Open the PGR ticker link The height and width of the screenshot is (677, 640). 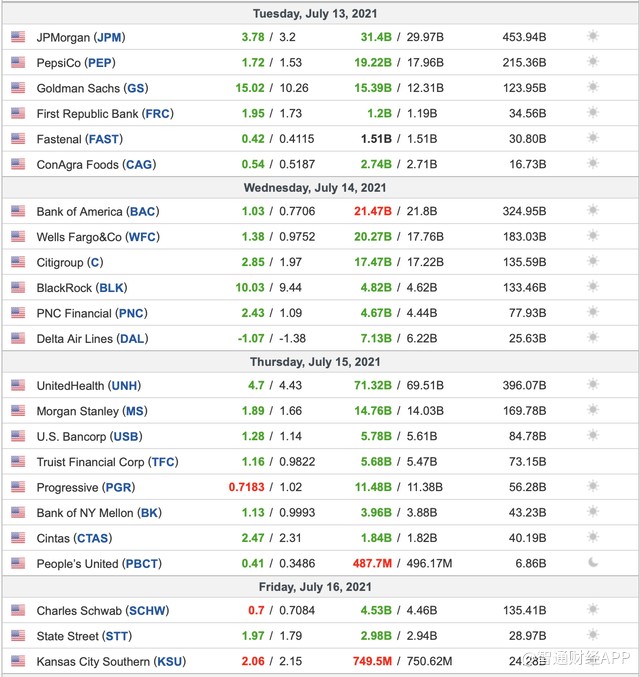coord(118,488)
